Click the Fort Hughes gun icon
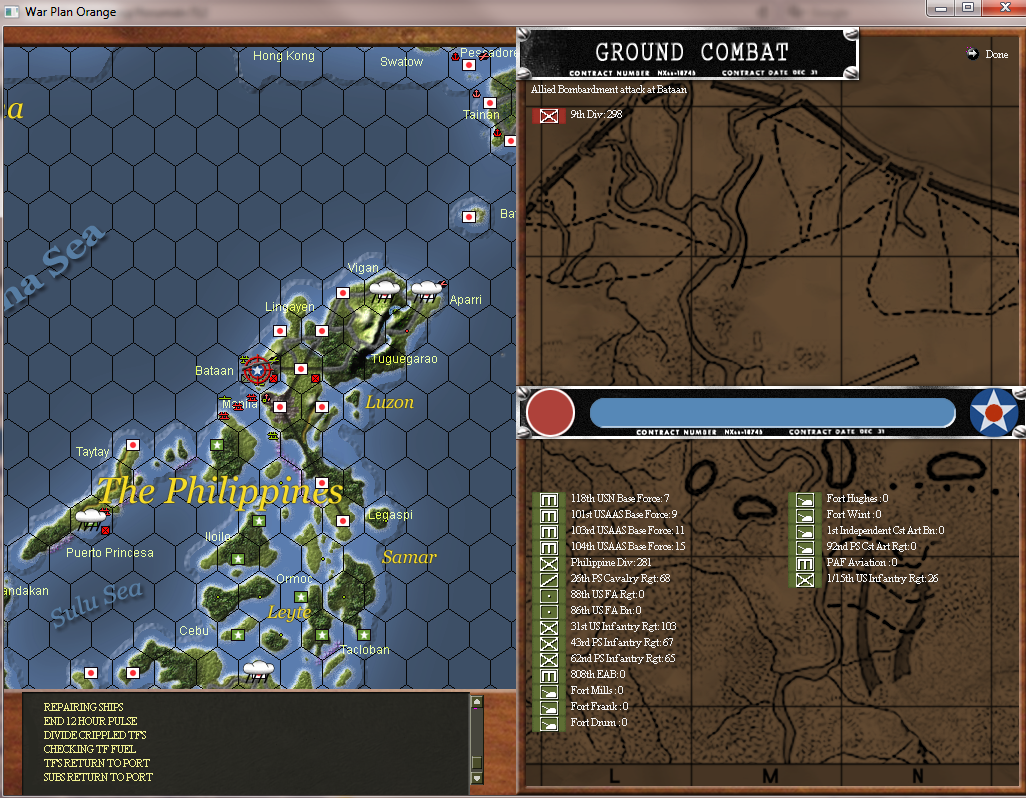1026x798 pixels. [804, 500]
